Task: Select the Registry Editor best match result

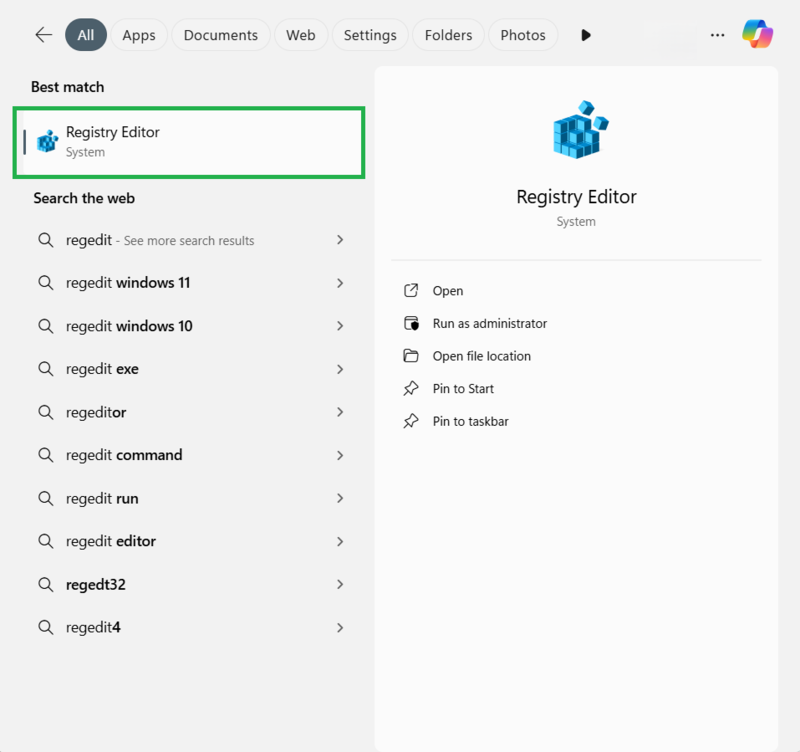Action: pyautogui.click(x=189, y=142)
